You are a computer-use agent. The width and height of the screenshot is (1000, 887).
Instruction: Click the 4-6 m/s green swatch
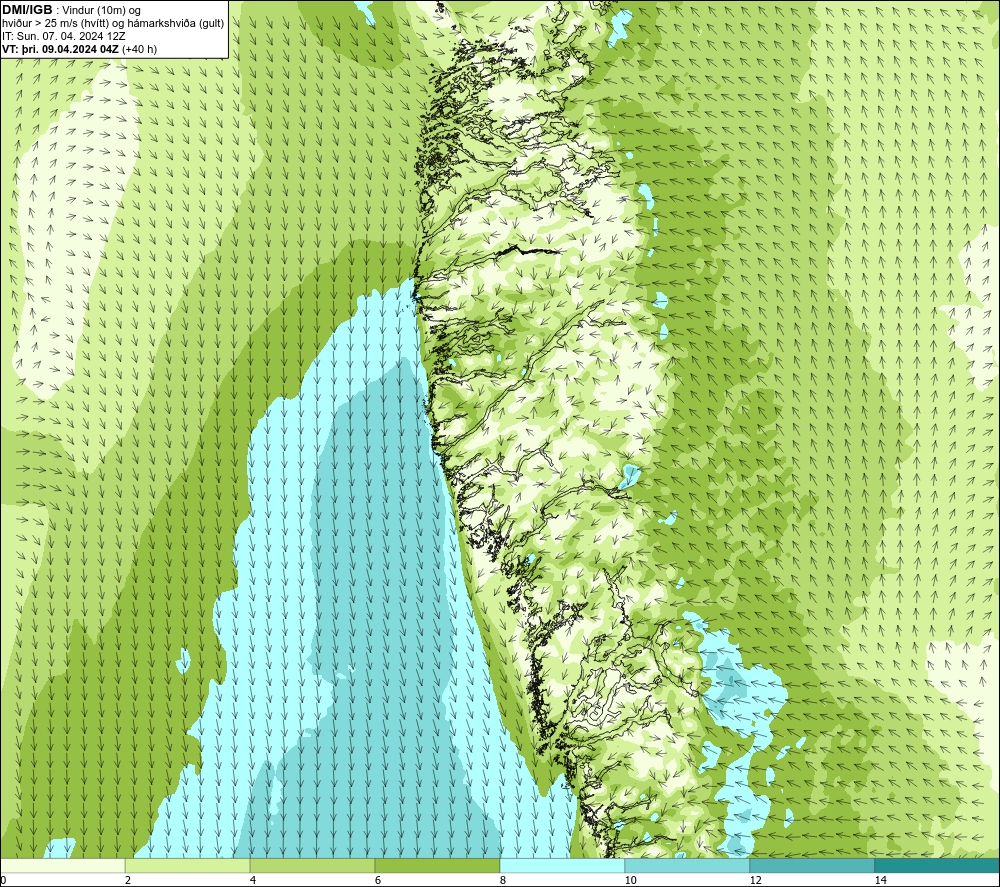312,865
